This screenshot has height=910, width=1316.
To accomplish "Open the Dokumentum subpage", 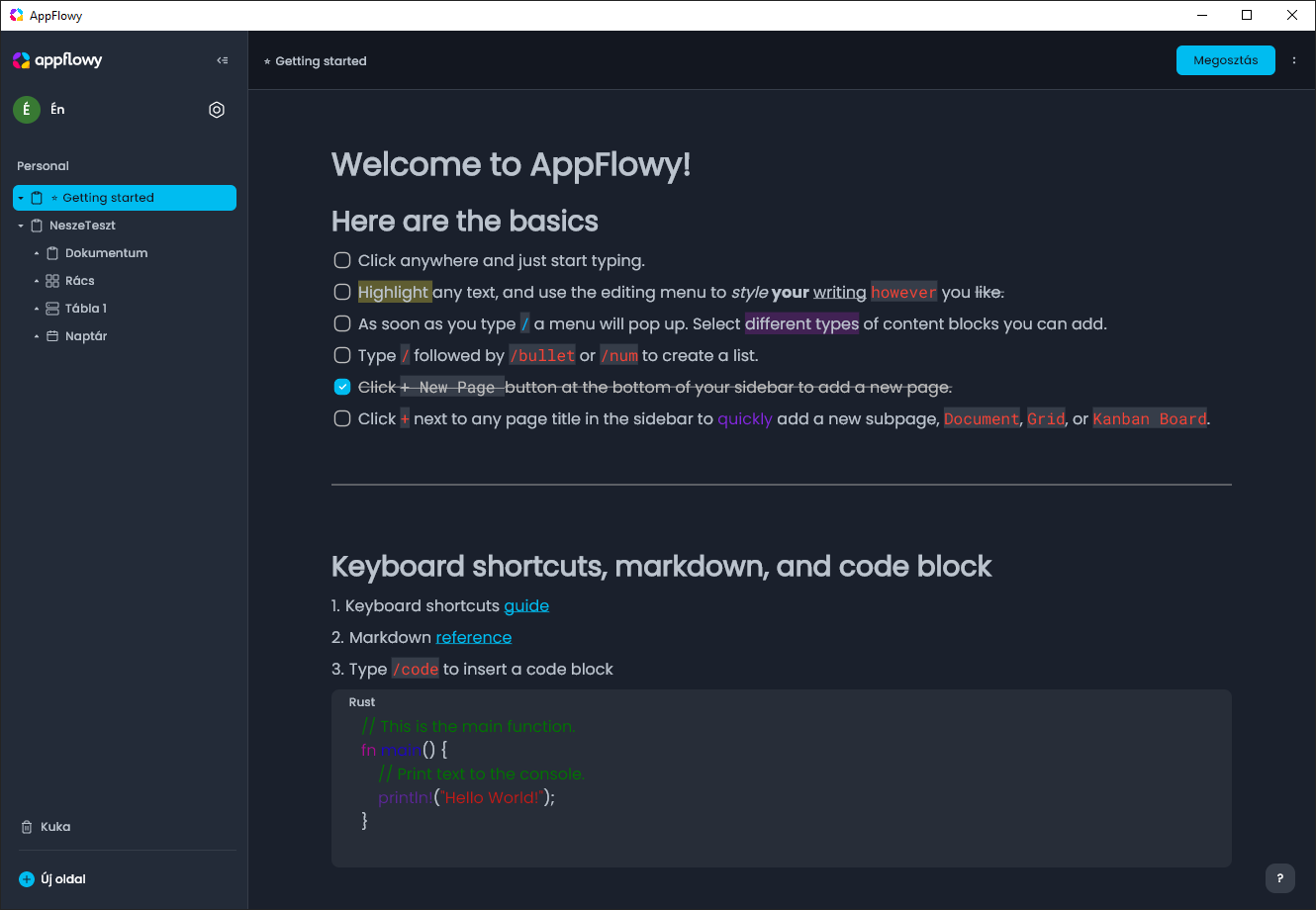I will coord(125,253).
